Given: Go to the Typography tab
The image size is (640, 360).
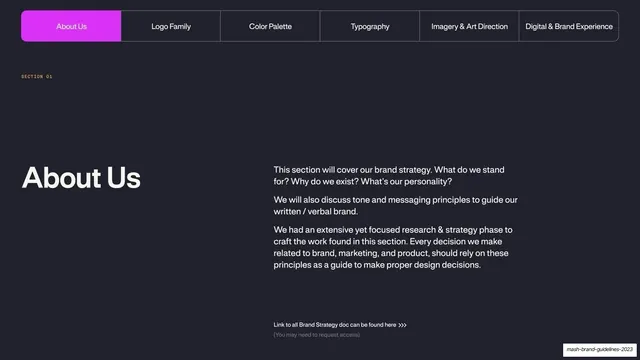Looking at the screenshot, I should [370, 26].
